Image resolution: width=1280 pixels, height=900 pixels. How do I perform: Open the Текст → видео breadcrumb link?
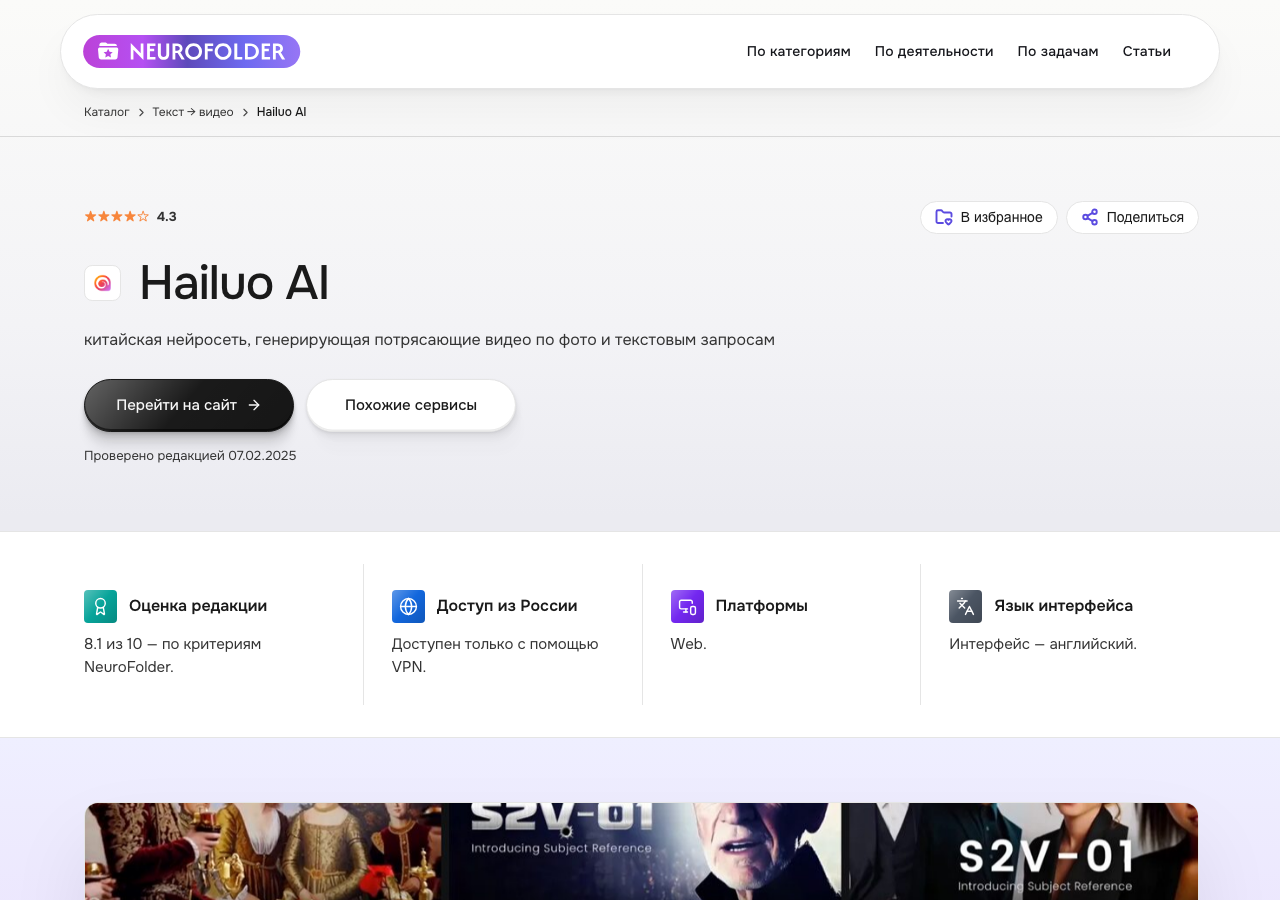[193, 112]
